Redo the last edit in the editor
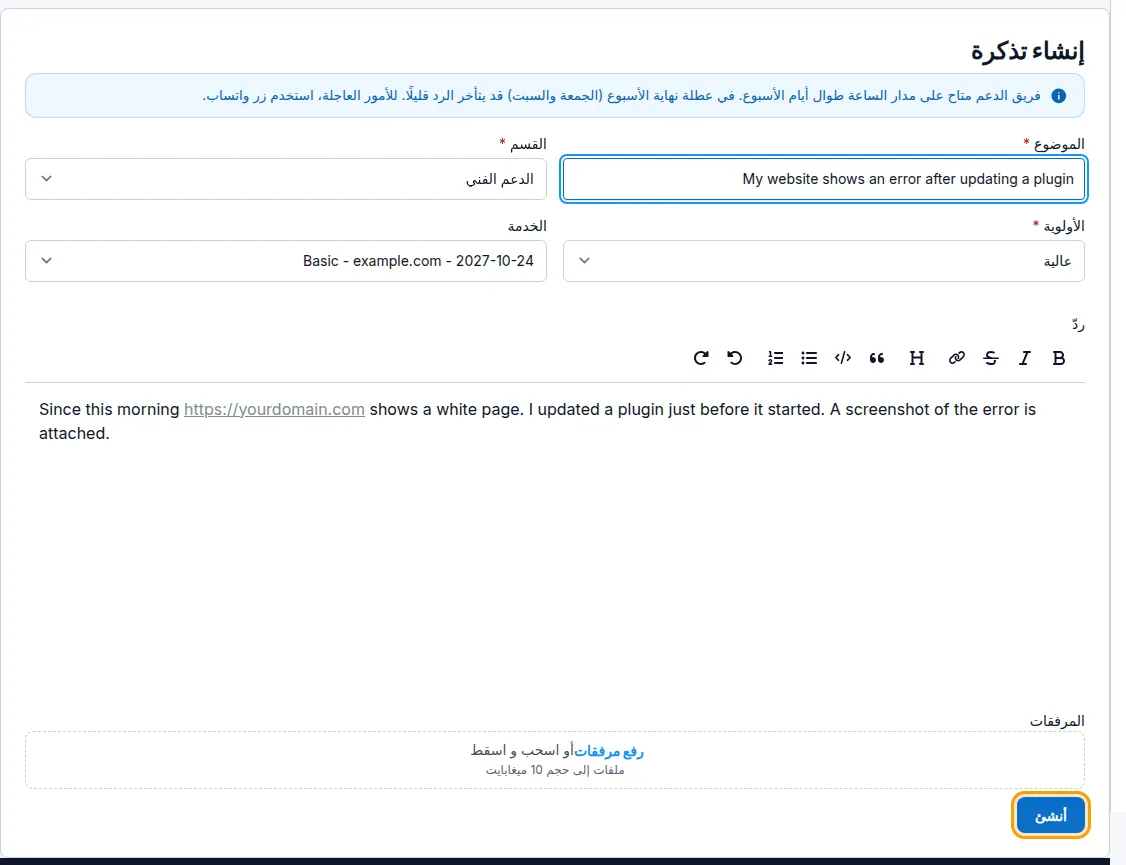This screenshot has width=1126, height=865. click(x=701, y=358)
